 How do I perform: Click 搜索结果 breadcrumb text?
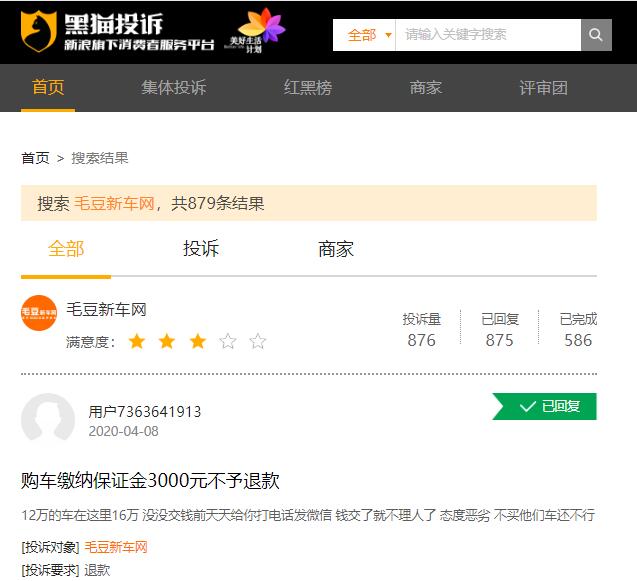pos(100,158)
